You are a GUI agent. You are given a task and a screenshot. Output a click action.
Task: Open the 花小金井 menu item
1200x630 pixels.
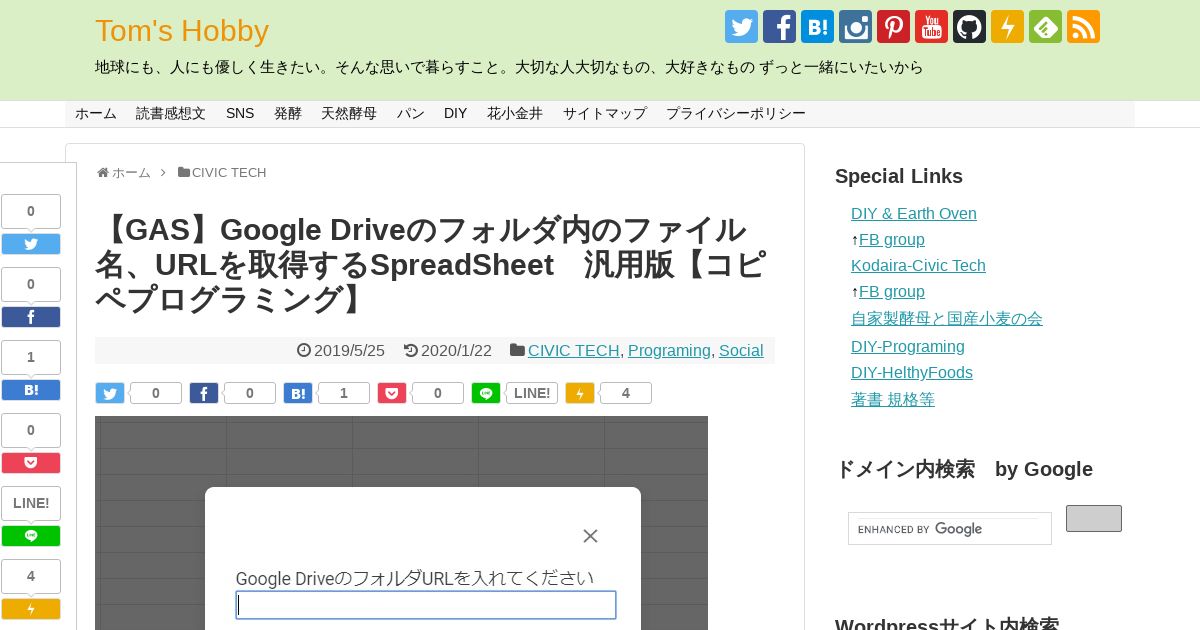coord(515,114)
